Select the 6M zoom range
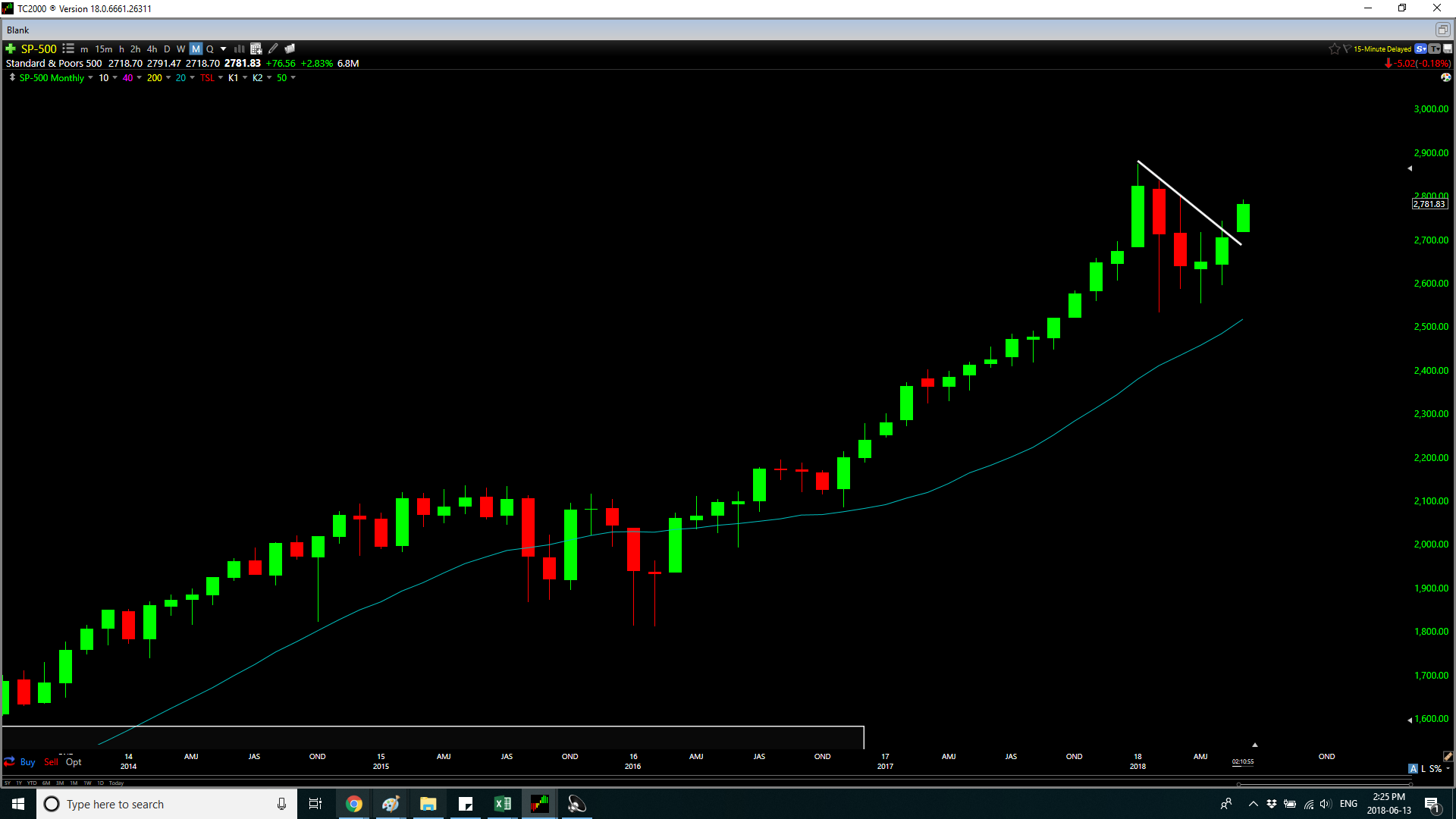The width and height of the screenshot is (1456, 819). point(46,783)
